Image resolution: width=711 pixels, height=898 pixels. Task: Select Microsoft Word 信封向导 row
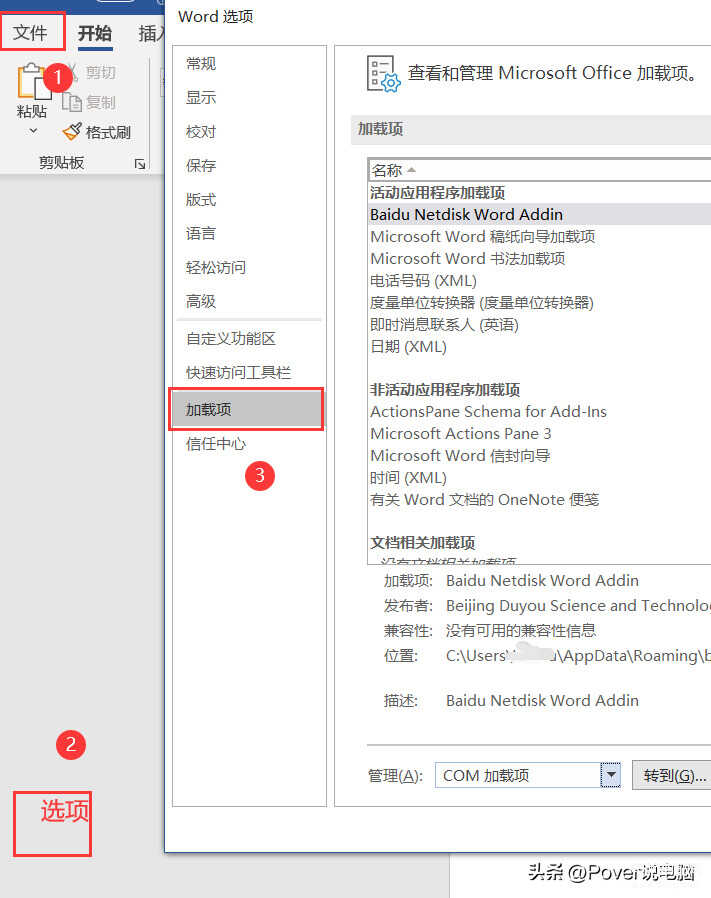click(540, 455)
